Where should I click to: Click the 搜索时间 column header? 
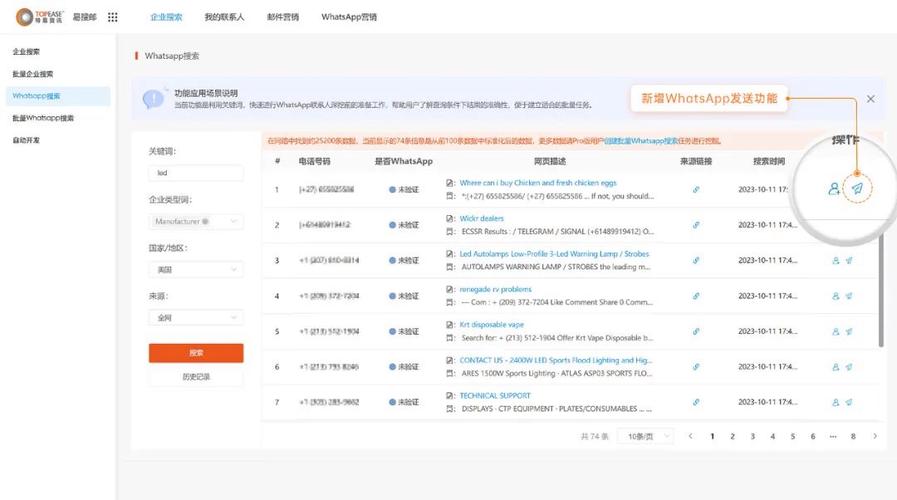point(769,161)
